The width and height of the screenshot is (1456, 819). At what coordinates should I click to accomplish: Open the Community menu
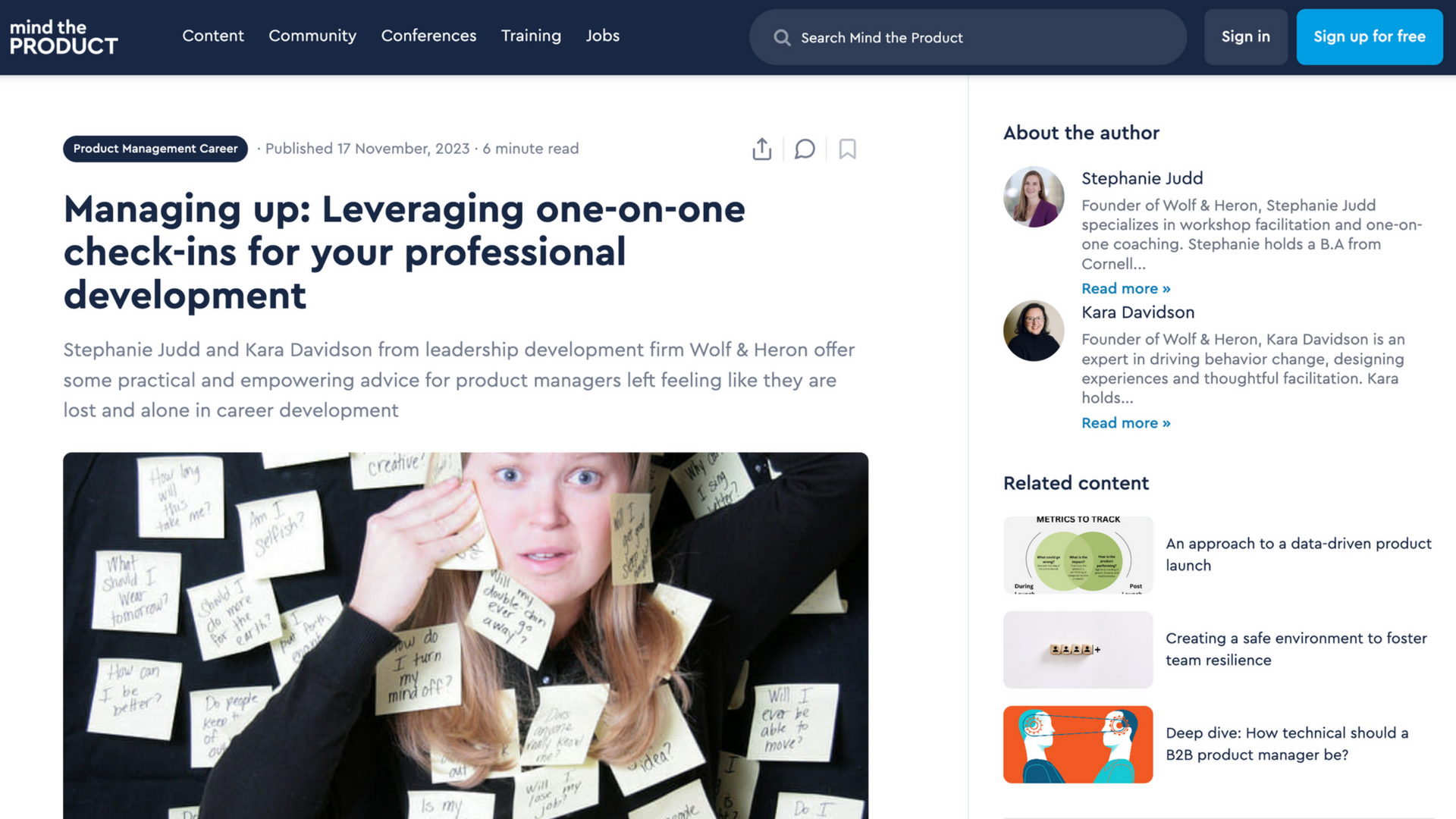[x=312, y=36]
